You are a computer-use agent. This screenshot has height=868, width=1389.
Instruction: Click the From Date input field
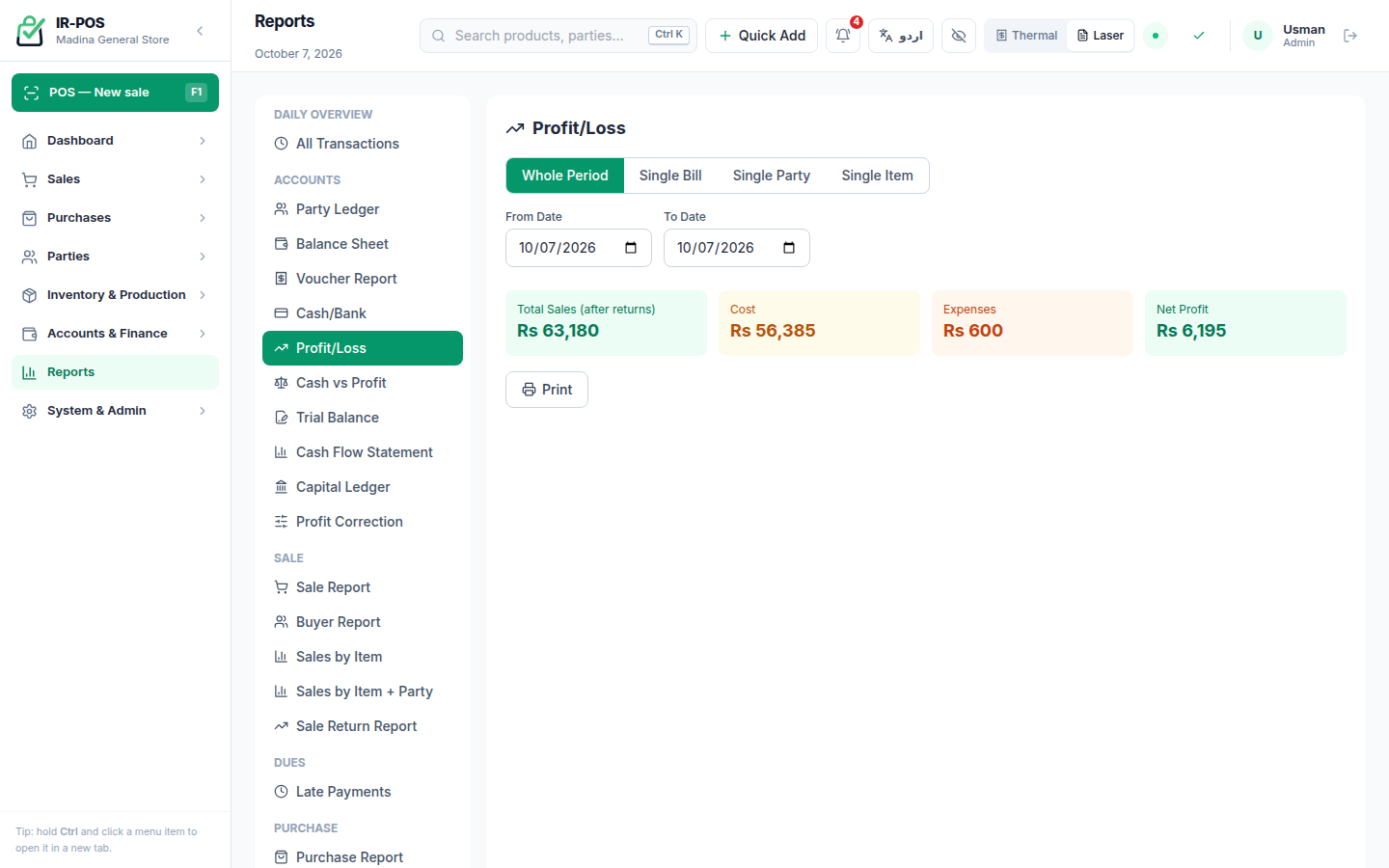click(579, 248)
